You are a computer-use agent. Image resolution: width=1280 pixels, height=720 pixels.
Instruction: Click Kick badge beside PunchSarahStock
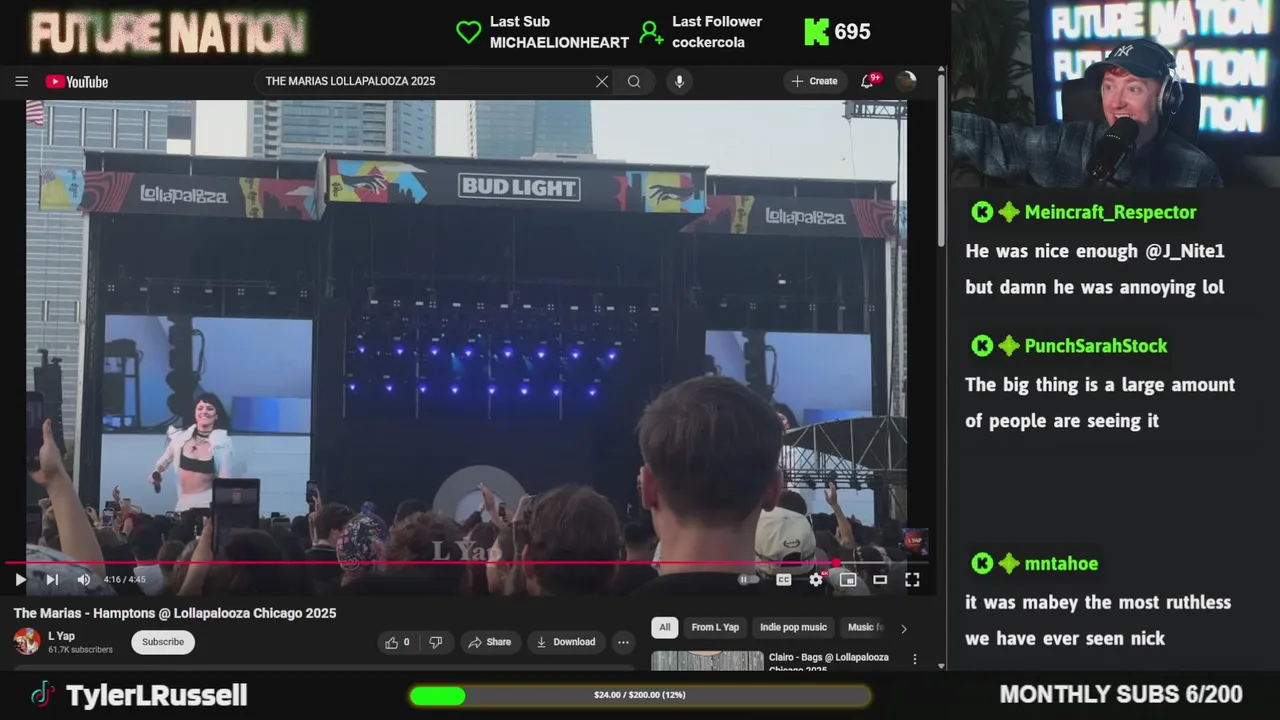click(982, 346)
